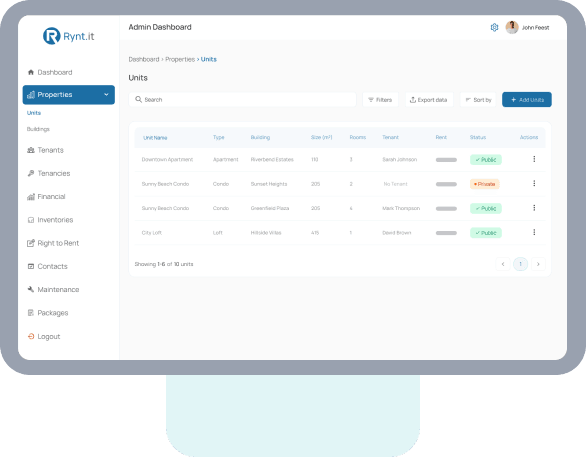The height and width of the screenshot is (457, 586).
Task: Click John Feast's profile avatar
Action: [x=512, y=27]
